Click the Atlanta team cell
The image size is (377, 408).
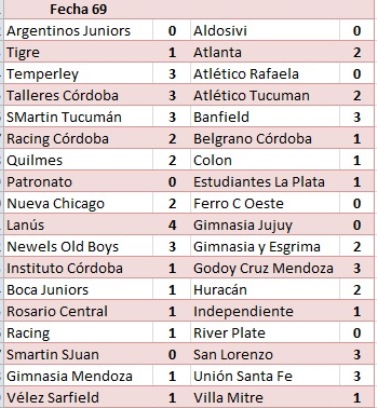point(265,52)
